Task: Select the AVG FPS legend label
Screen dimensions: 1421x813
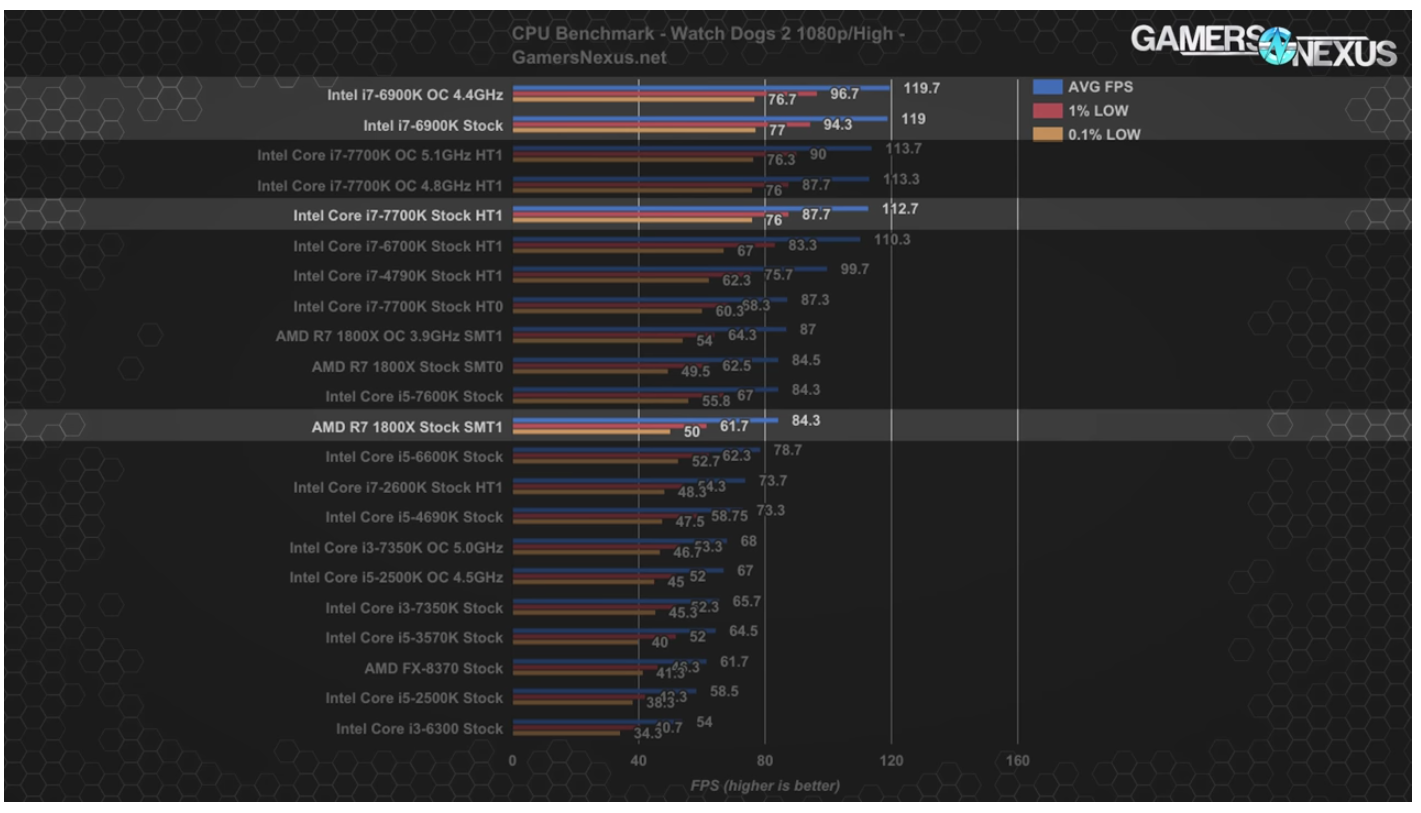Action: [x=1100, y=87]
